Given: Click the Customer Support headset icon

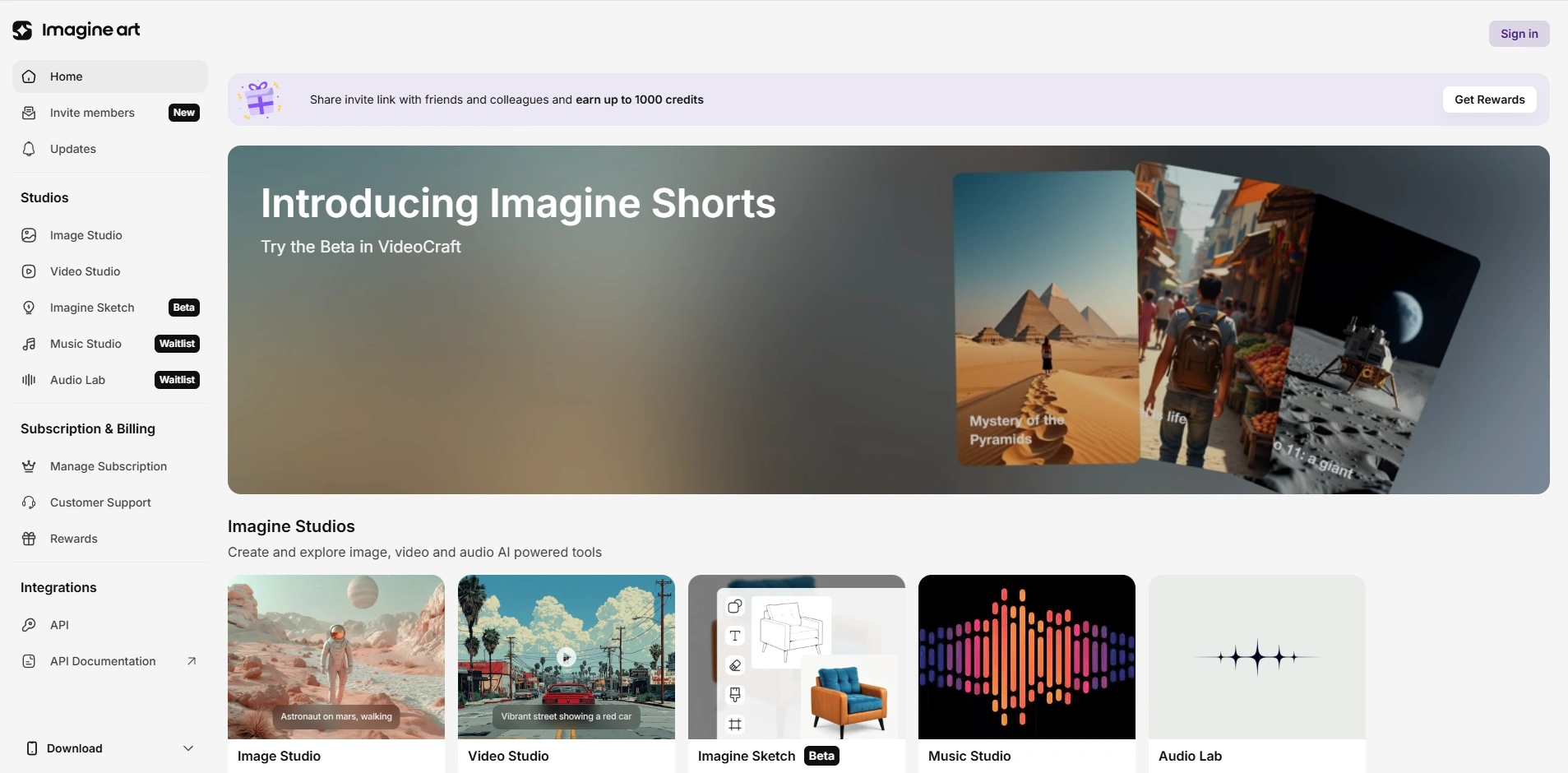Looking at the screenshot, I should pyautogui.click(x=29, y=502).
